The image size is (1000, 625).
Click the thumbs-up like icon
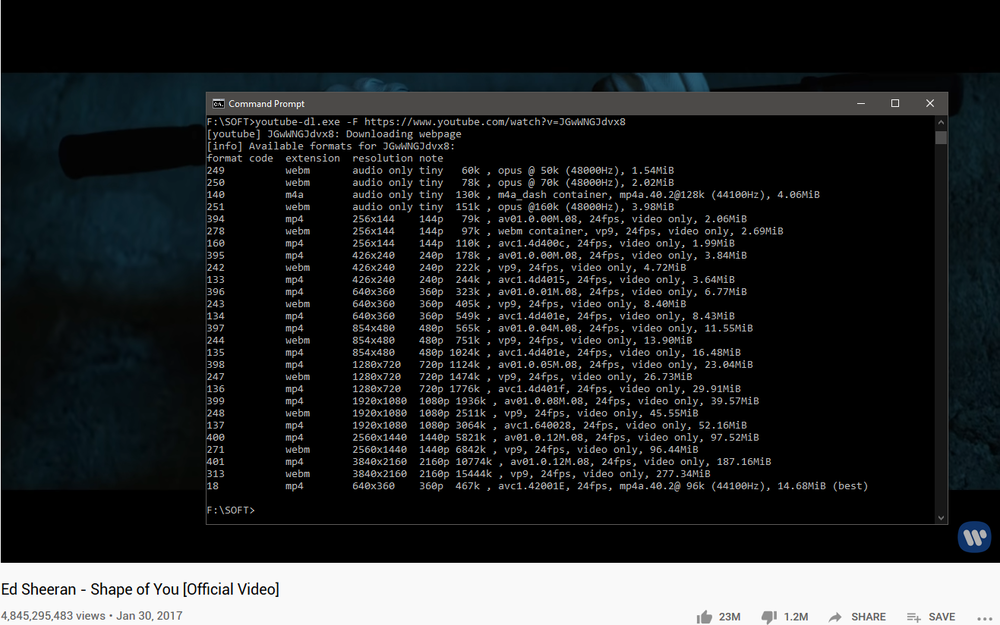(x=703, y=617)
